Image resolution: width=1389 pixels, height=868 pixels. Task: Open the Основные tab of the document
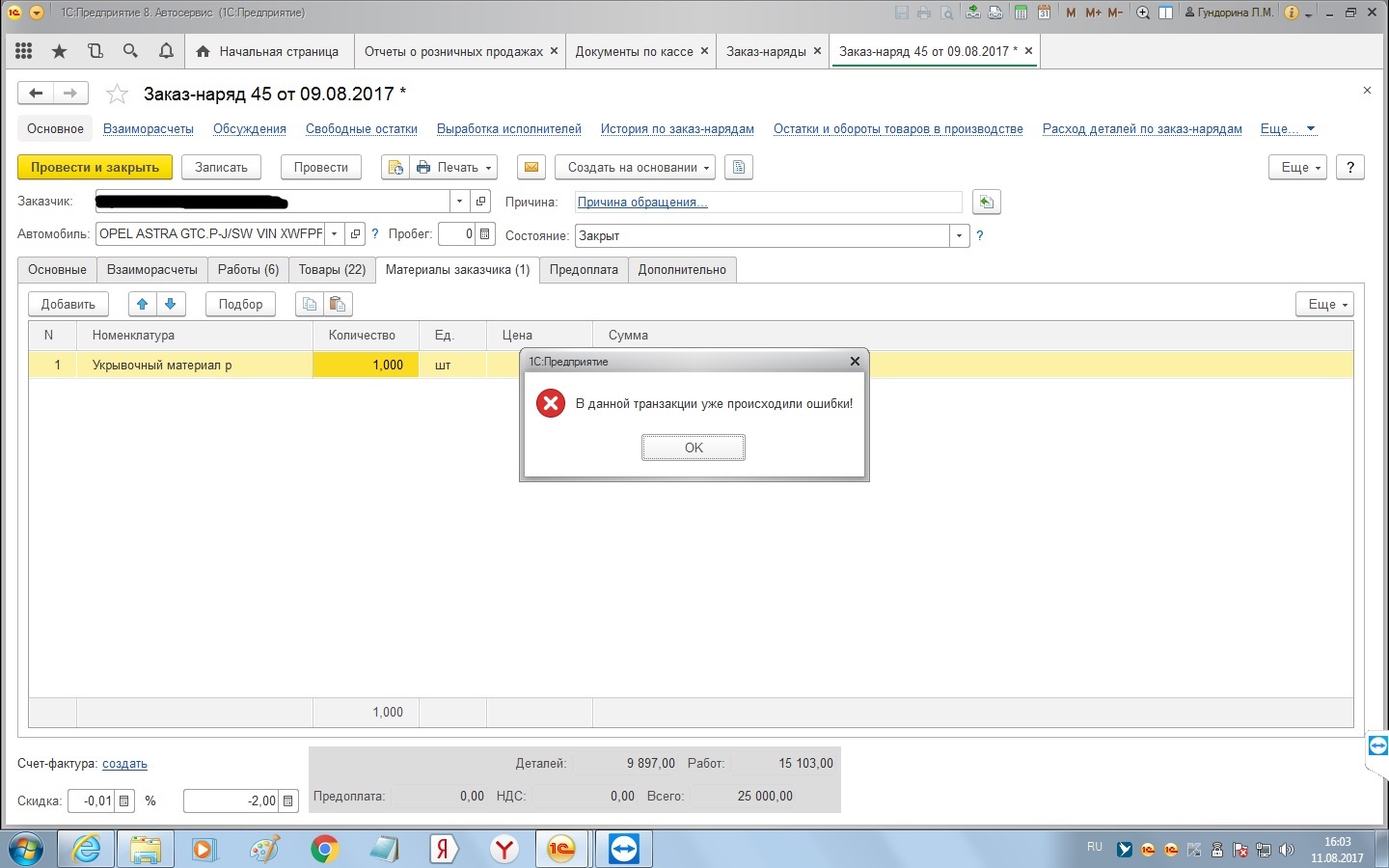pos(57,270)
